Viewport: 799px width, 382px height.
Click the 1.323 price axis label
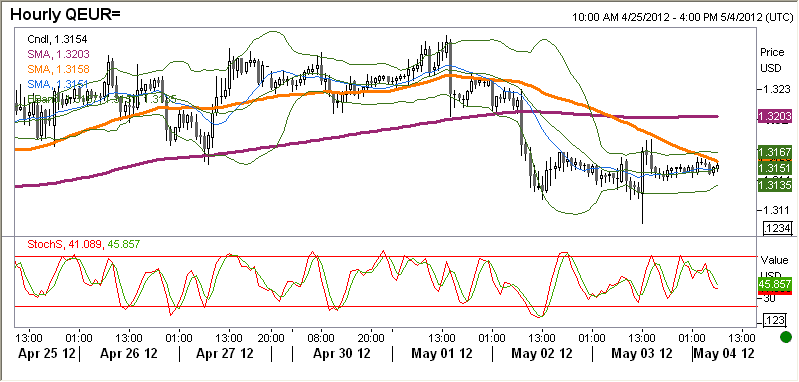tap(776, 90)
